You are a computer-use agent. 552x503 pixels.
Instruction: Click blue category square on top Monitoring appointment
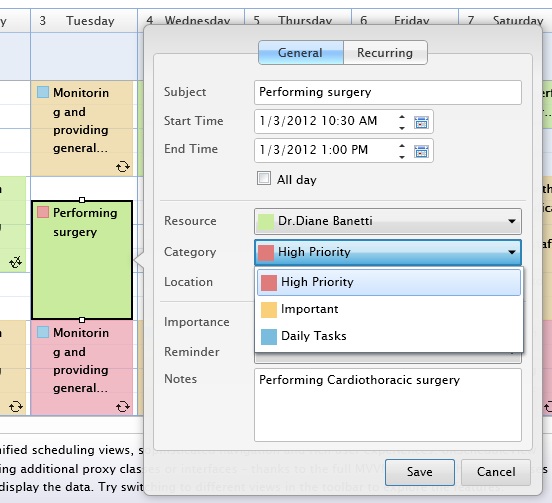pyautogui.click(x=43, y=92)
